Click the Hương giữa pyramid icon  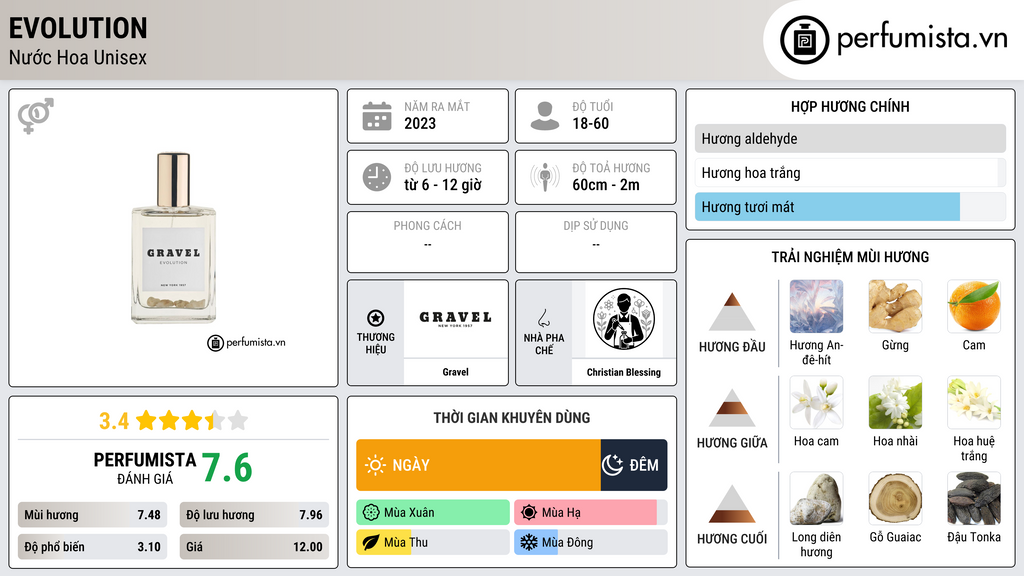tap(732, 408)
